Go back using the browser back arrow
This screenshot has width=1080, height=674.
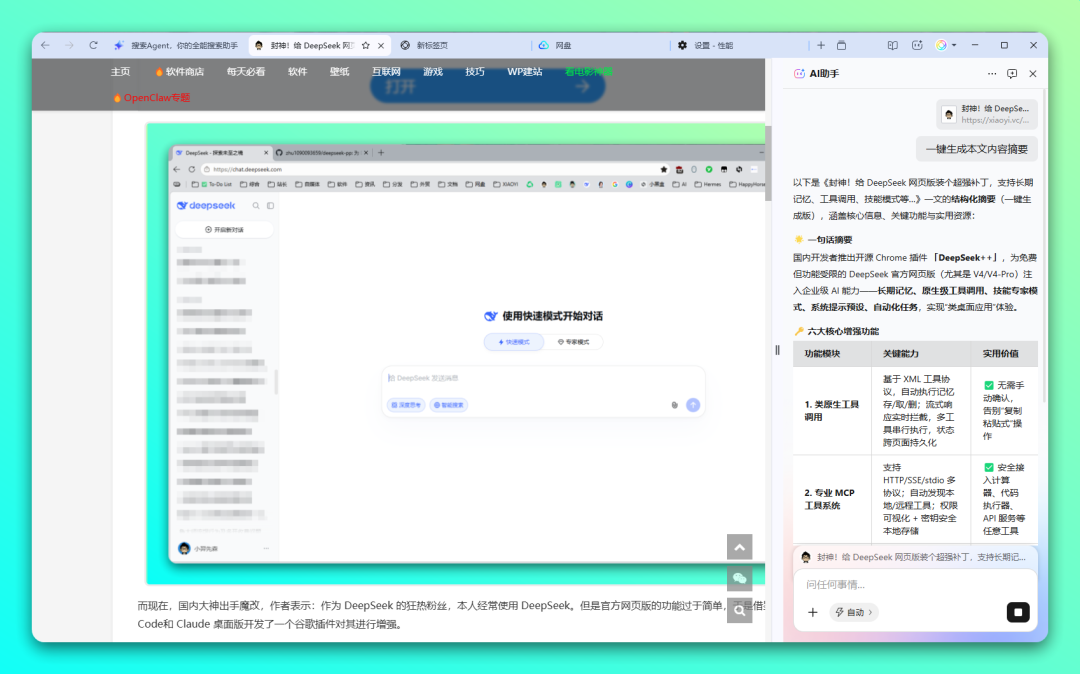tap(45, 45)
